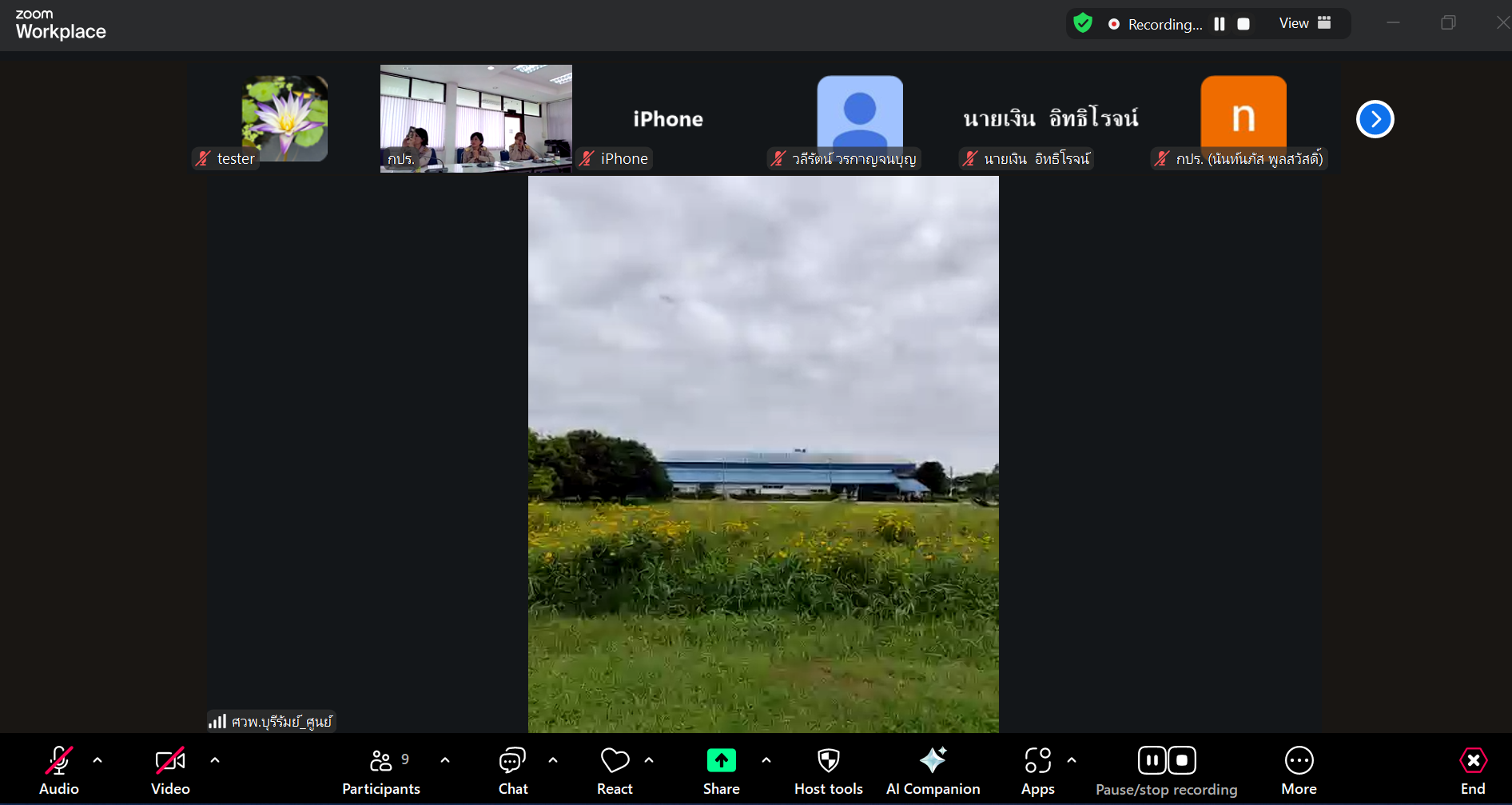Stop recording in bottom toolbar
Viewport: 1512px width, 805px height.
coord(1182,760)
